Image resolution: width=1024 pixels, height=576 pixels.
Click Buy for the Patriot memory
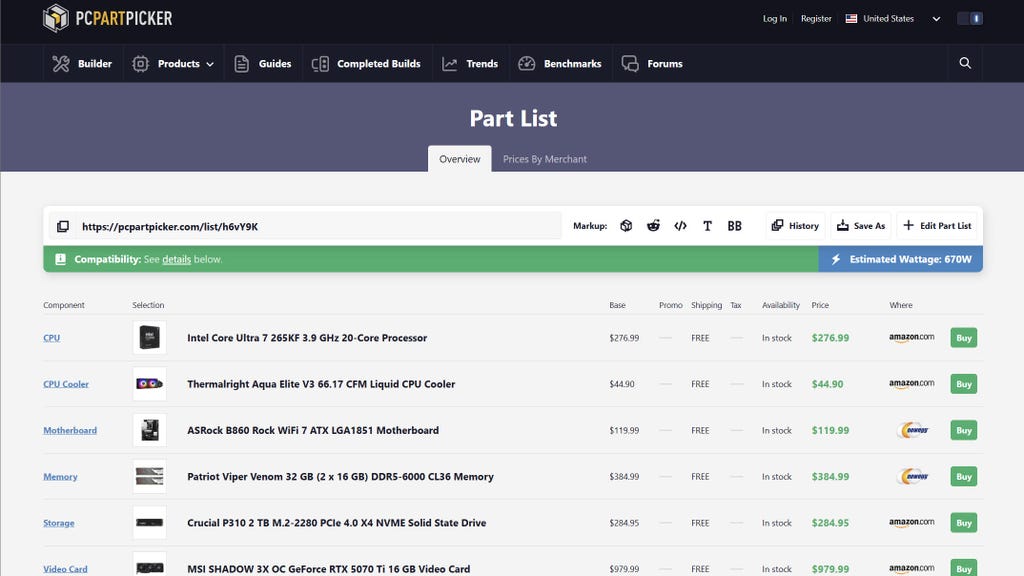963,477
